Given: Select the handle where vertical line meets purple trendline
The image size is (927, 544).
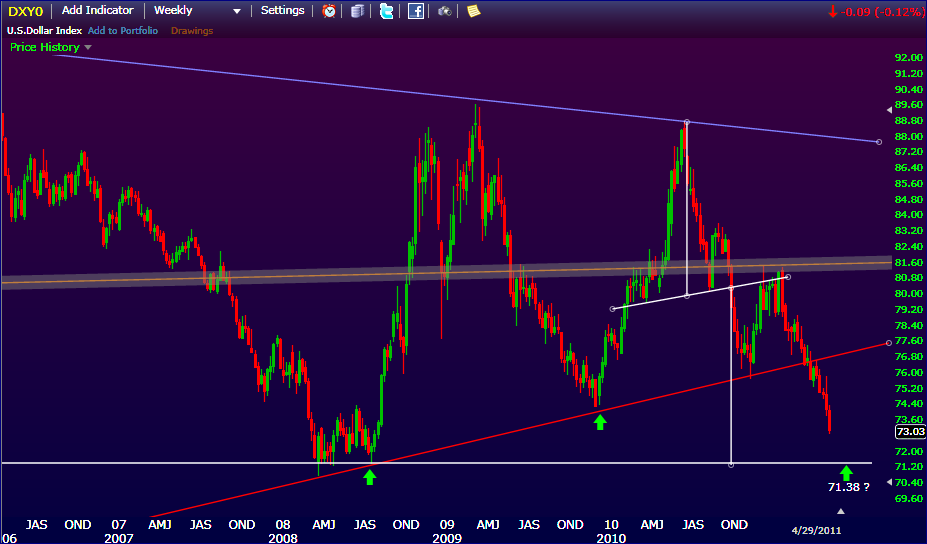Looking at the screenshot, I should [686, 122].
